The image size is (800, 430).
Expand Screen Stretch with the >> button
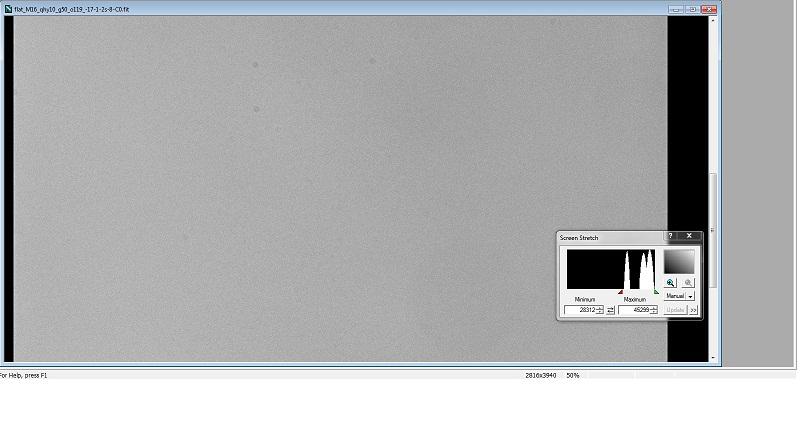pos(693,310)
